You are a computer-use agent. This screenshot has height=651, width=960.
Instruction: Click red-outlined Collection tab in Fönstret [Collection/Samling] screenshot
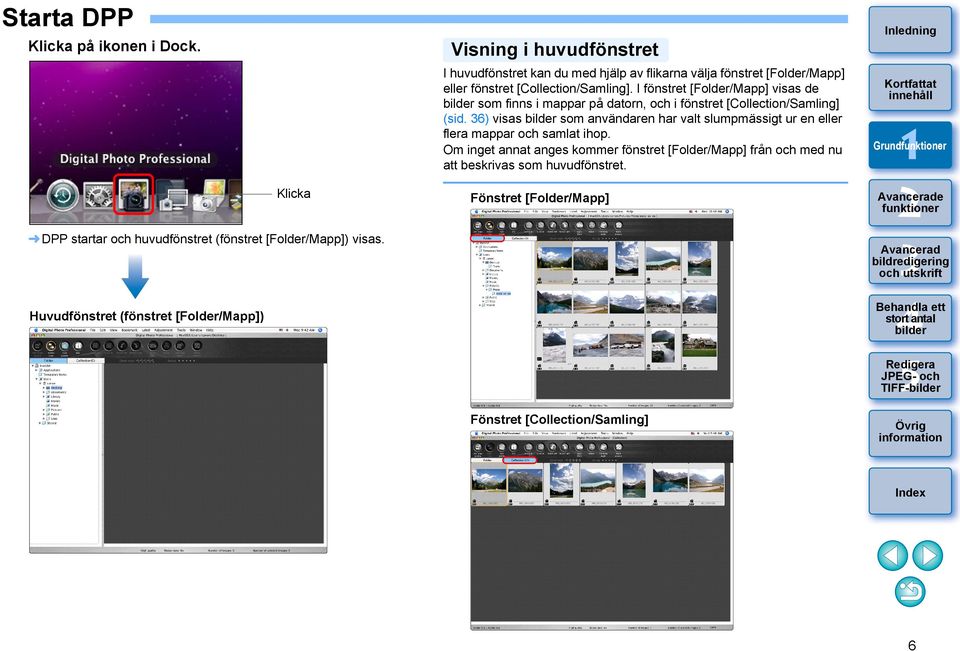pos(520,460)
